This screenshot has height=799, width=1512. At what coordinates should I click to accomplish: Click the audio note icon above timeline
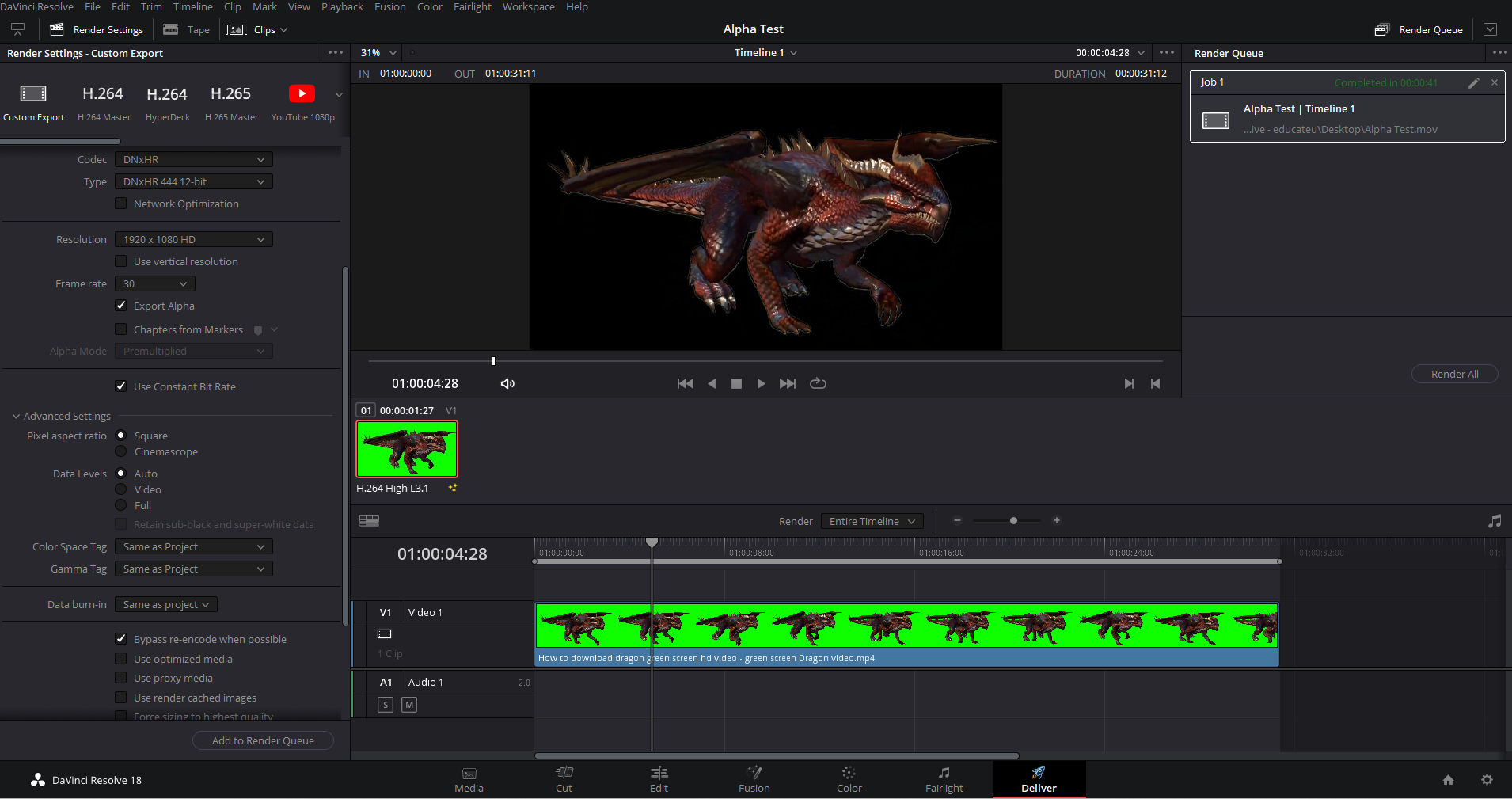(1495, 521)
